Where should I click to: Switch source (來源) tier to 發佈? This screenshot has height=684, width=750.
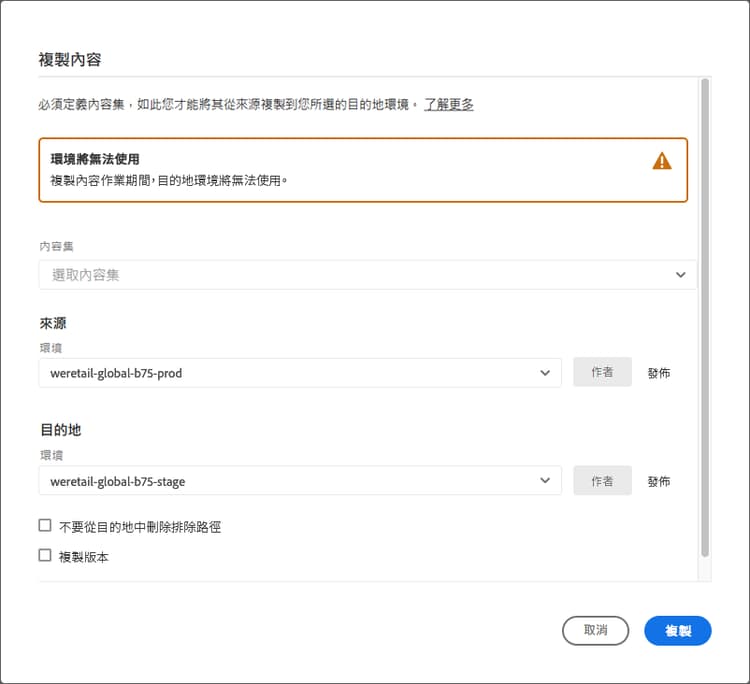click(659, 373)
